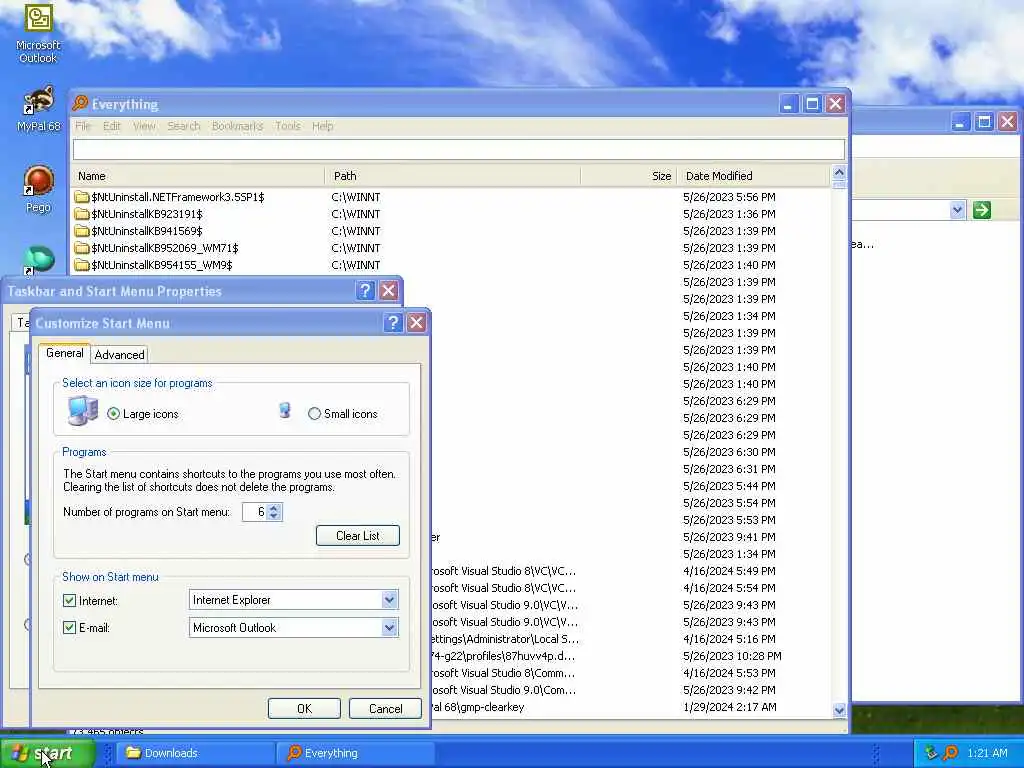The height and width of the screenshot is (768, 1024).
Task: Sort by the Path column header
Action: [x=452, y=176]
